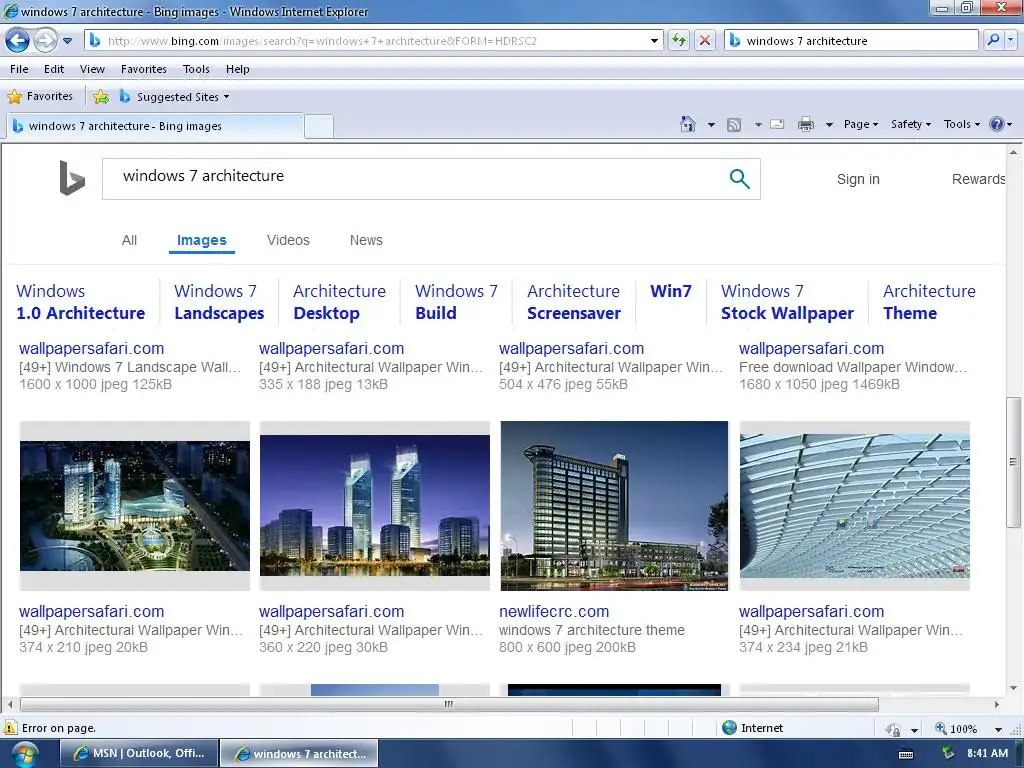Click the Print icon
This screenshot has width=1024, height=768.
[806, 124]
